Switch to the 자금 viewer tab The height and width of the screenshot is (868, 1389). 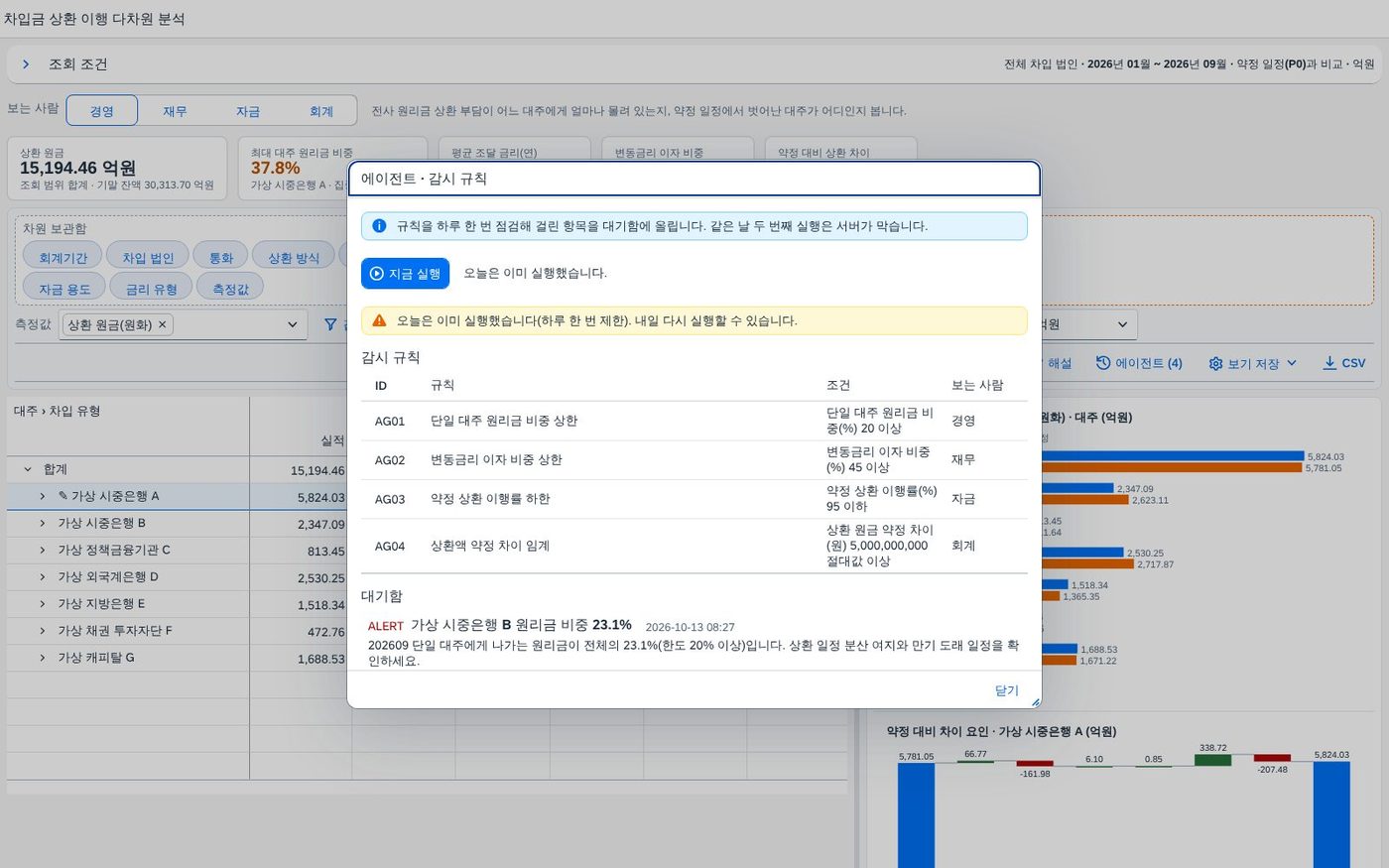click(248, 111)
